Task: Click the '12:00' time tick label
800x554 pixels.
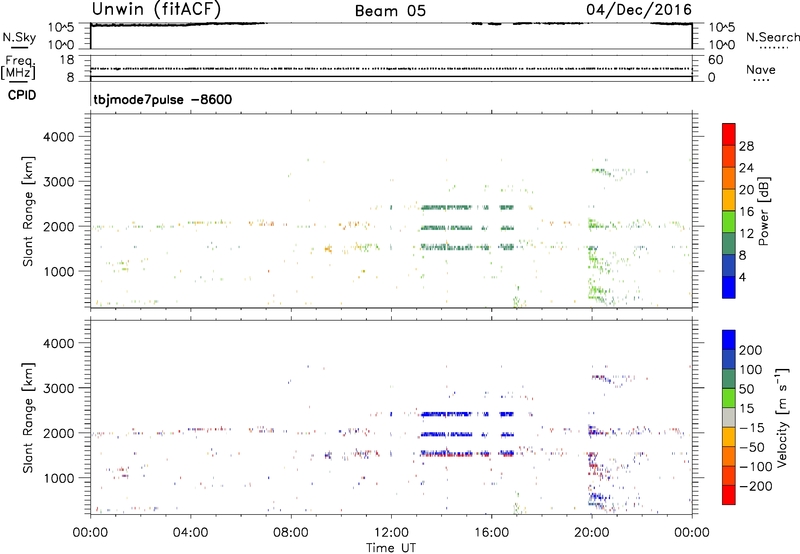Action: click(391, 533)
